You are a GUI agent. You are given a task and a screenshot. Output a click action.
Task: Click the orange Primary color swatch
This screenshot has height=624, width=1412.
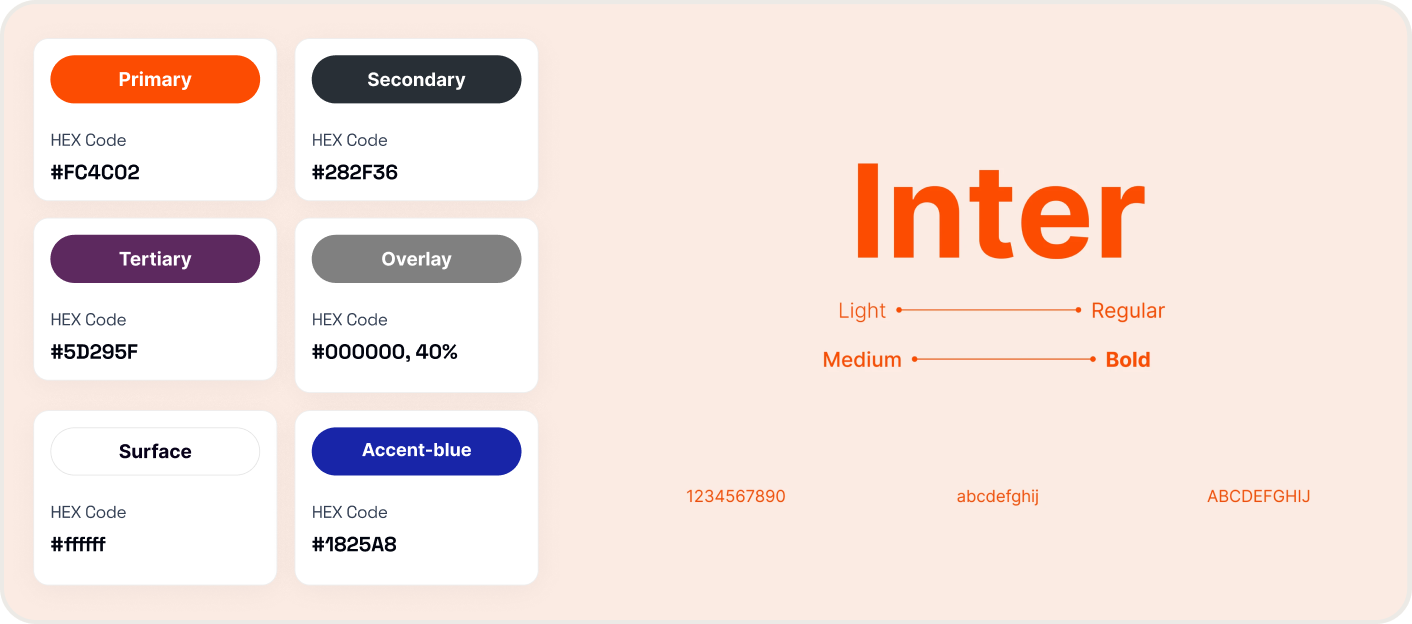click(155, 79)
